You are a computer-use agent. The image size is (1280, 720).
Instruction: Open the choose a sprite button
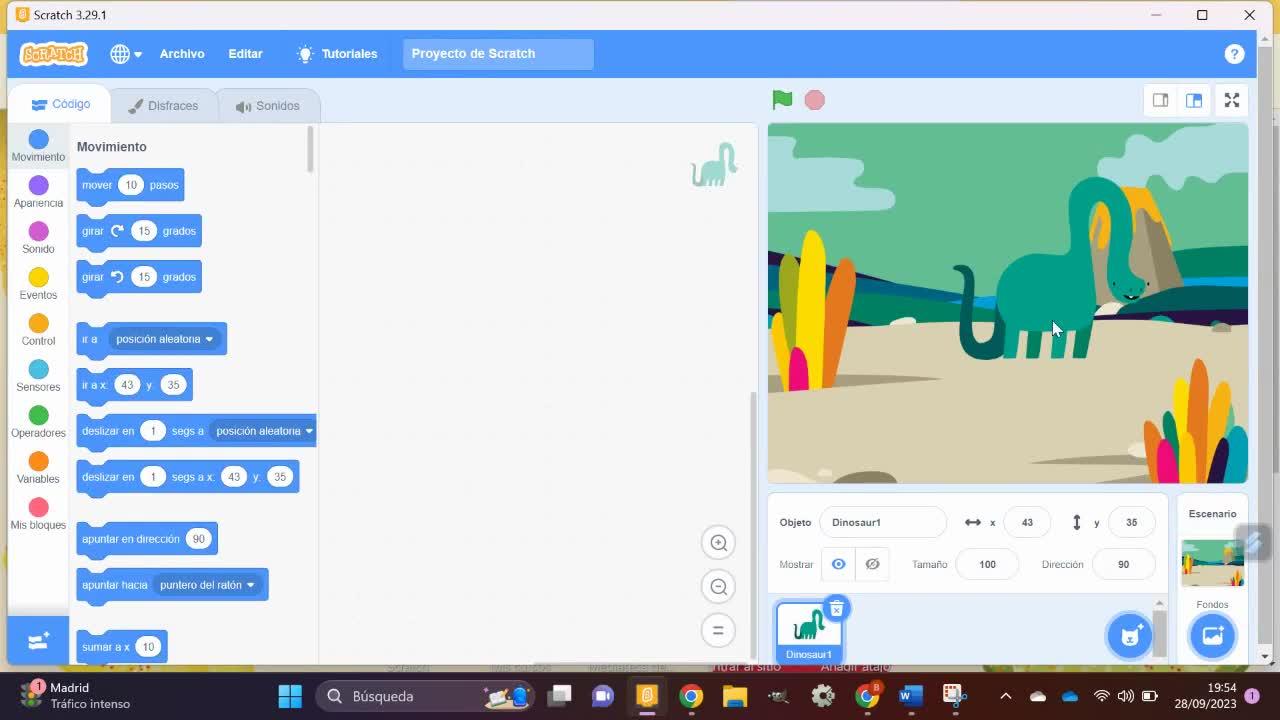(x=1130, y=635)
